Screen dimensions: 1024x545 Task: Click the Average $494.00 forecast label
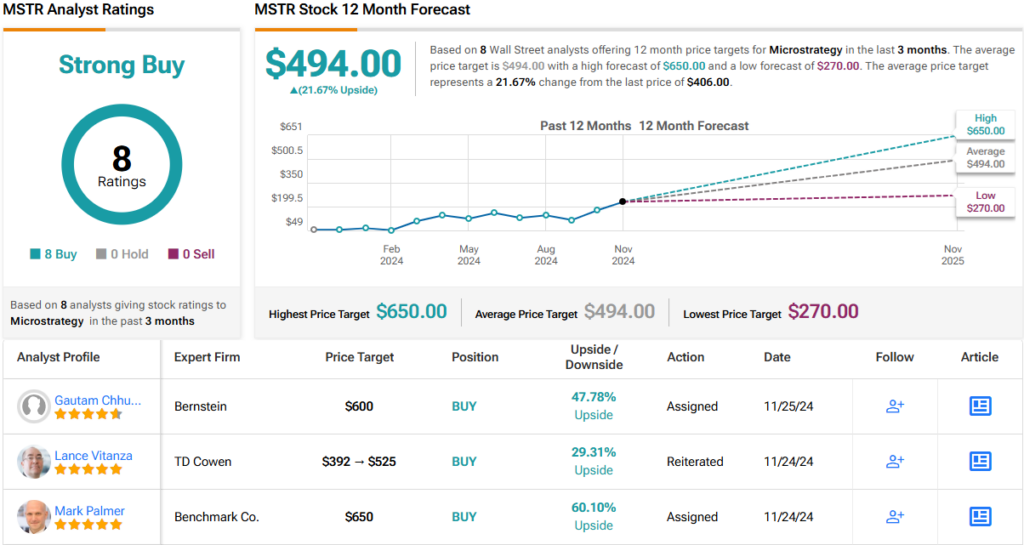pyautogui.click(x=985, y=157)
